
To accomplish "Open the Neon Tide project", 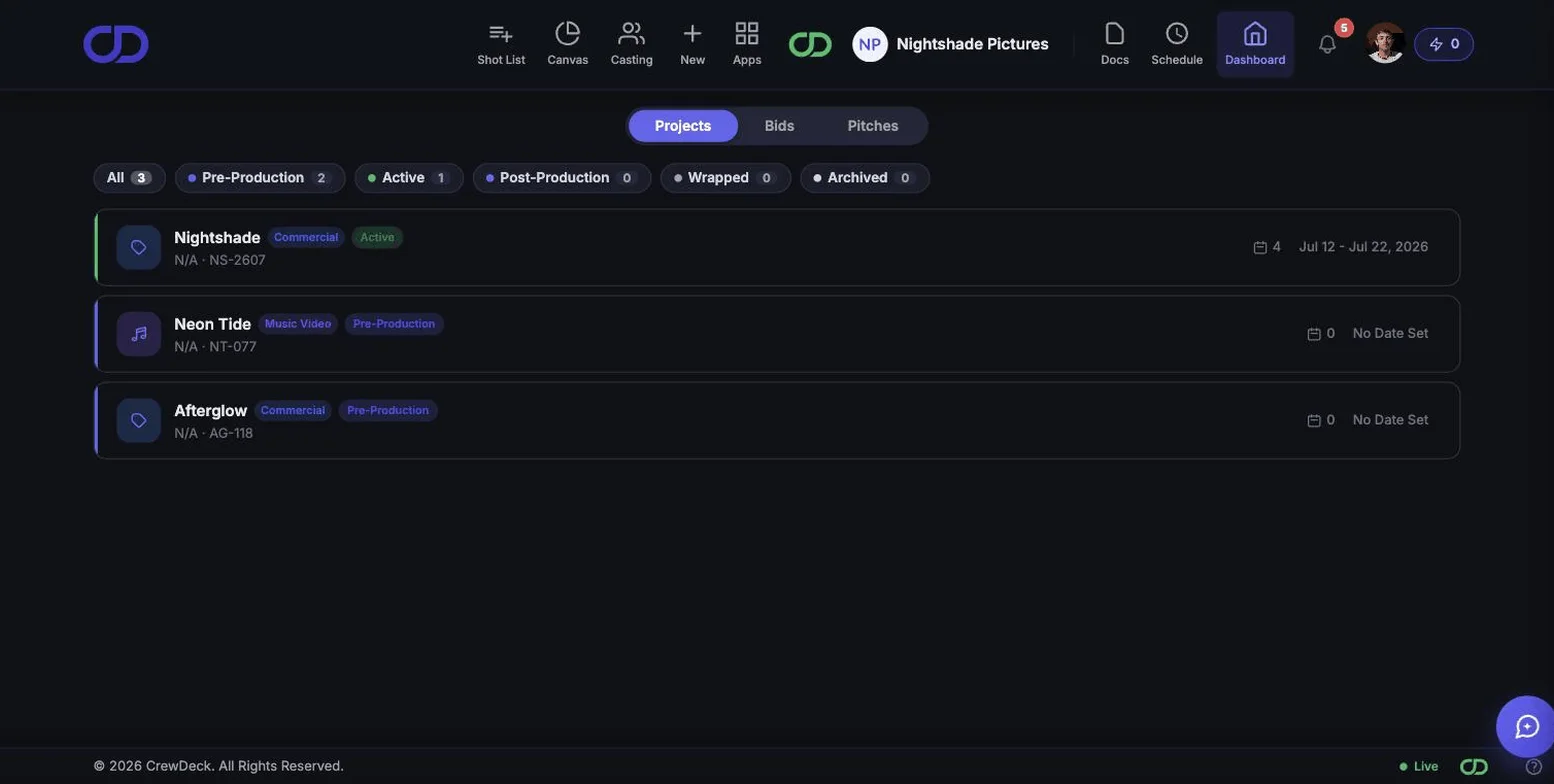I will point(777,334).
